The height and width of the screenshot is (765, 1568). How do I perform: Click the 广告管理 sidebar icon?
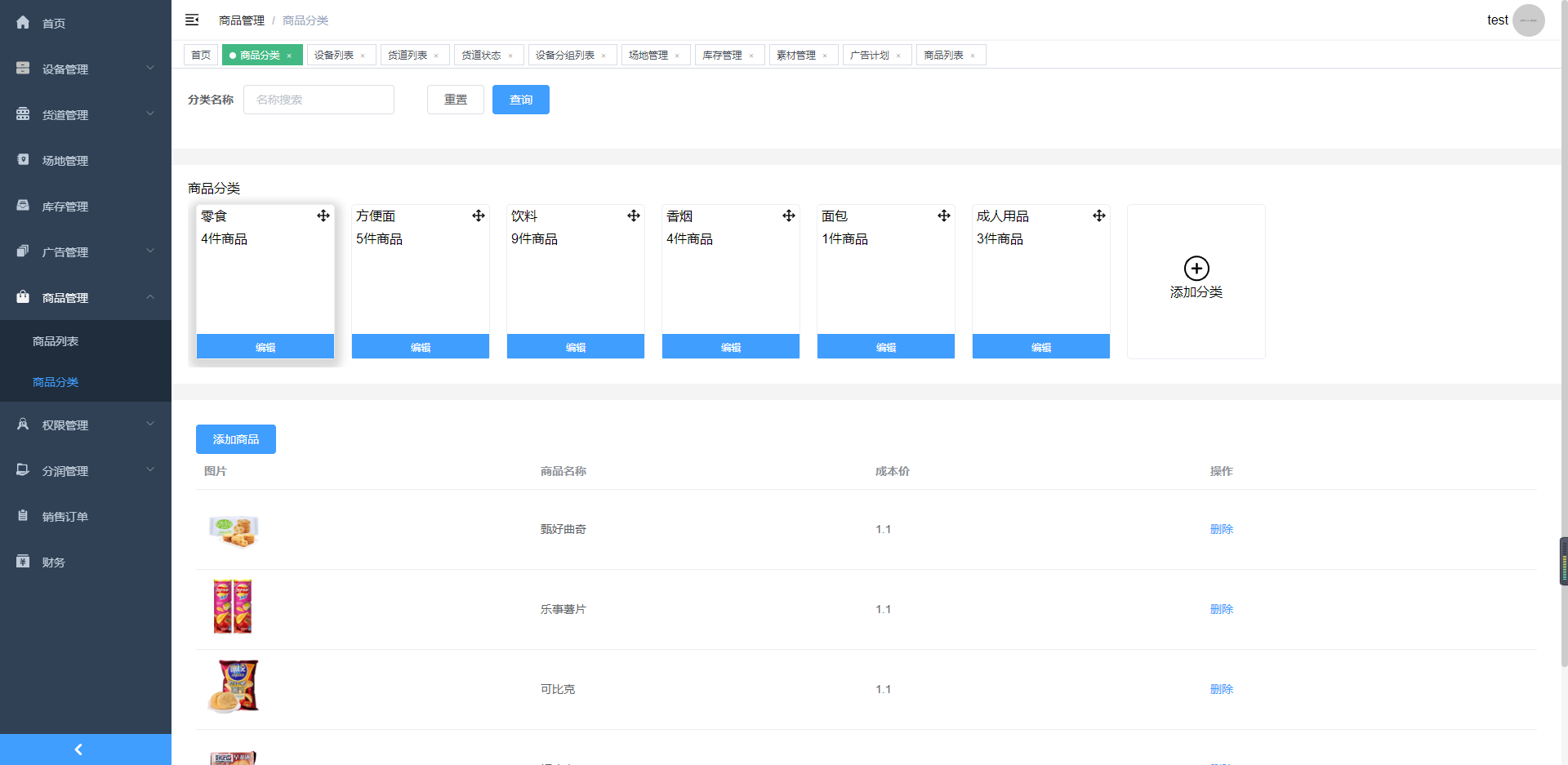23,251
